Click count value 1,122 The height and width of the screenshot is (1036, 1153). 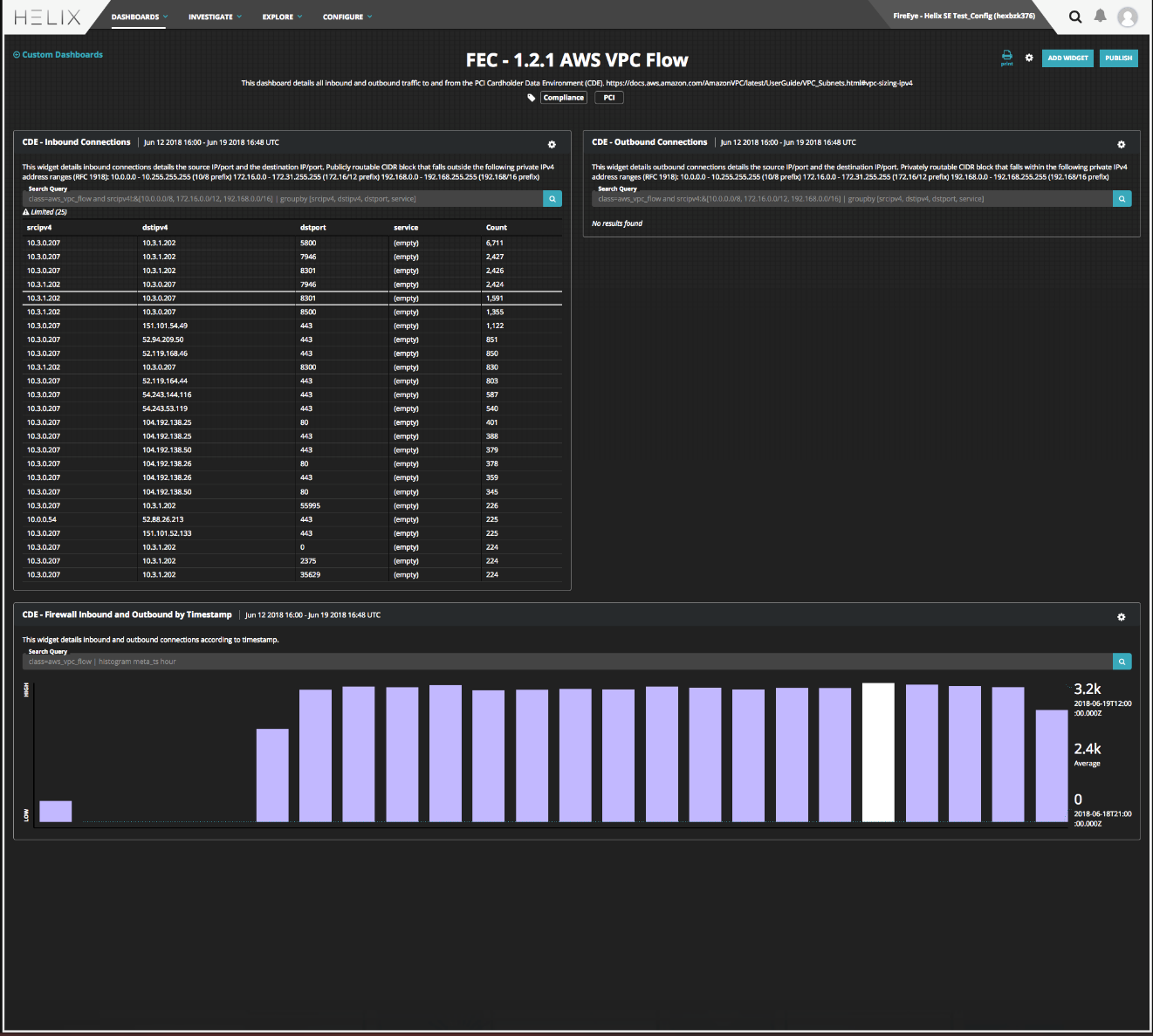[495, 326]
